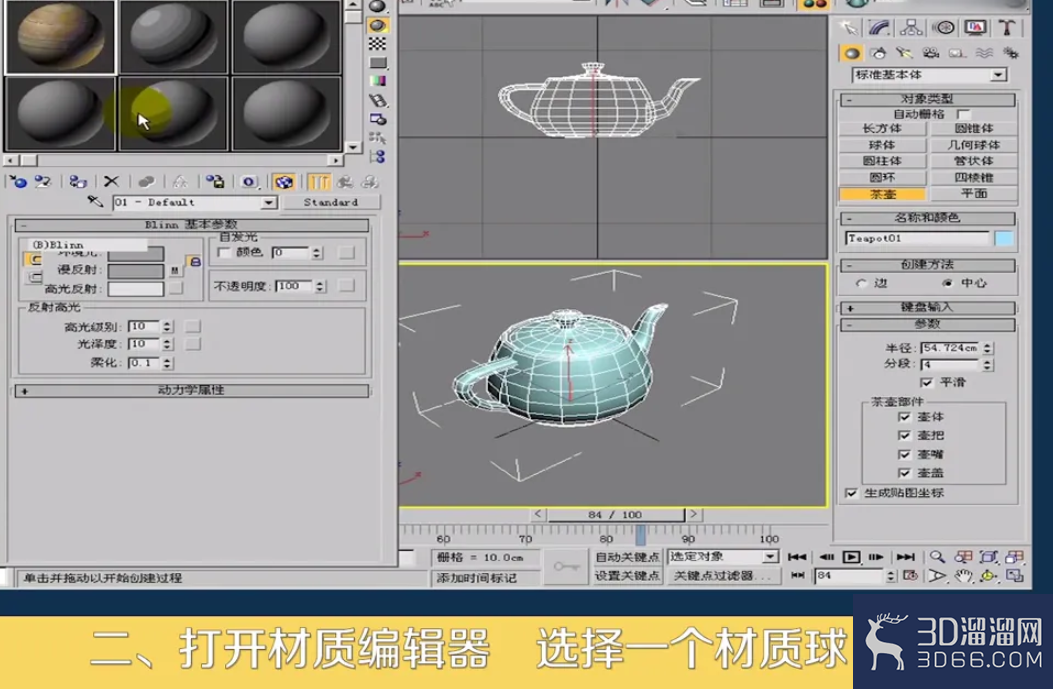Click Put Material to Scene icon
Image resolution: width=1053 pixels, height=689 pixels.
click(44, 182)
